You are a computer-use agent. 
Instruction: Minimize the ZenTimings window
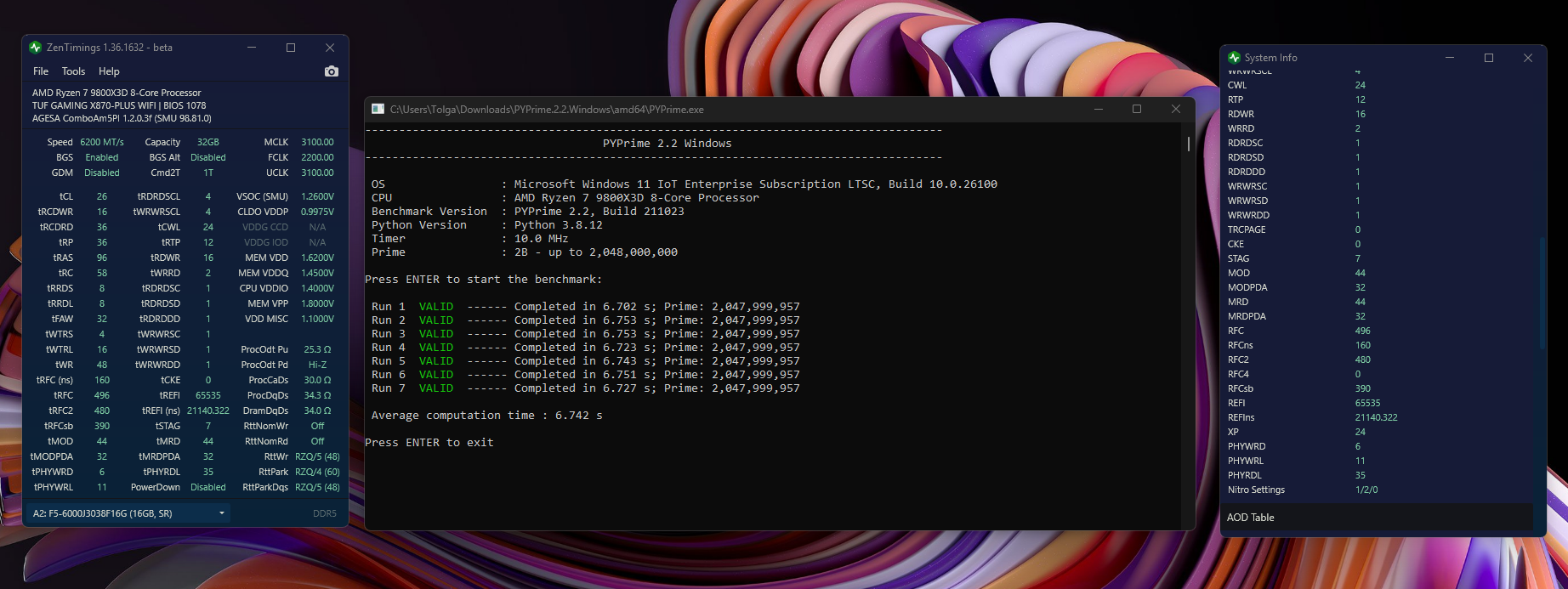tap(253, 48)
